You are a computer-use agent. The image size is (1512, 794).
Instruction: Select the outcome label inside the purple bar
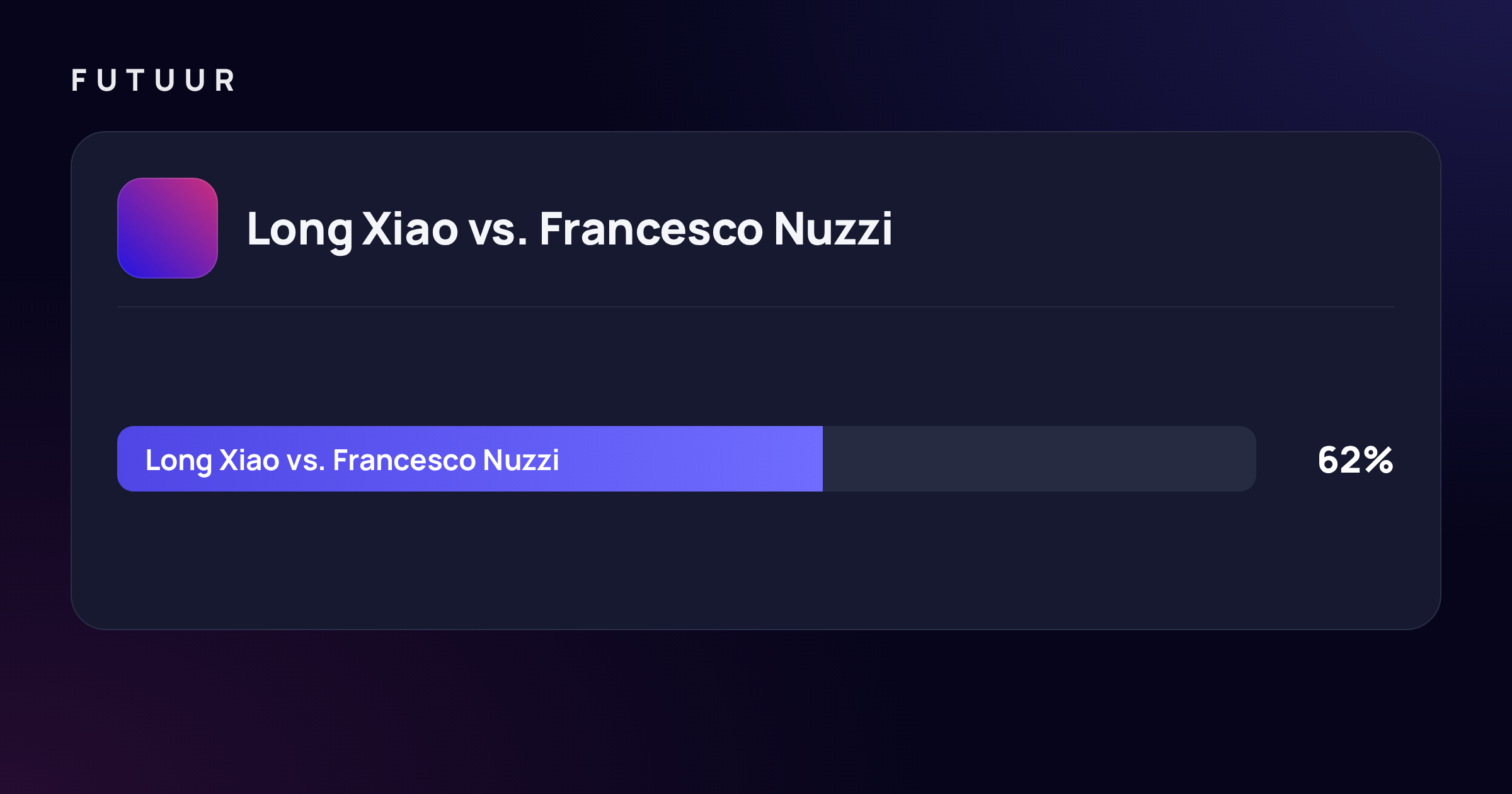coord(352,461)
